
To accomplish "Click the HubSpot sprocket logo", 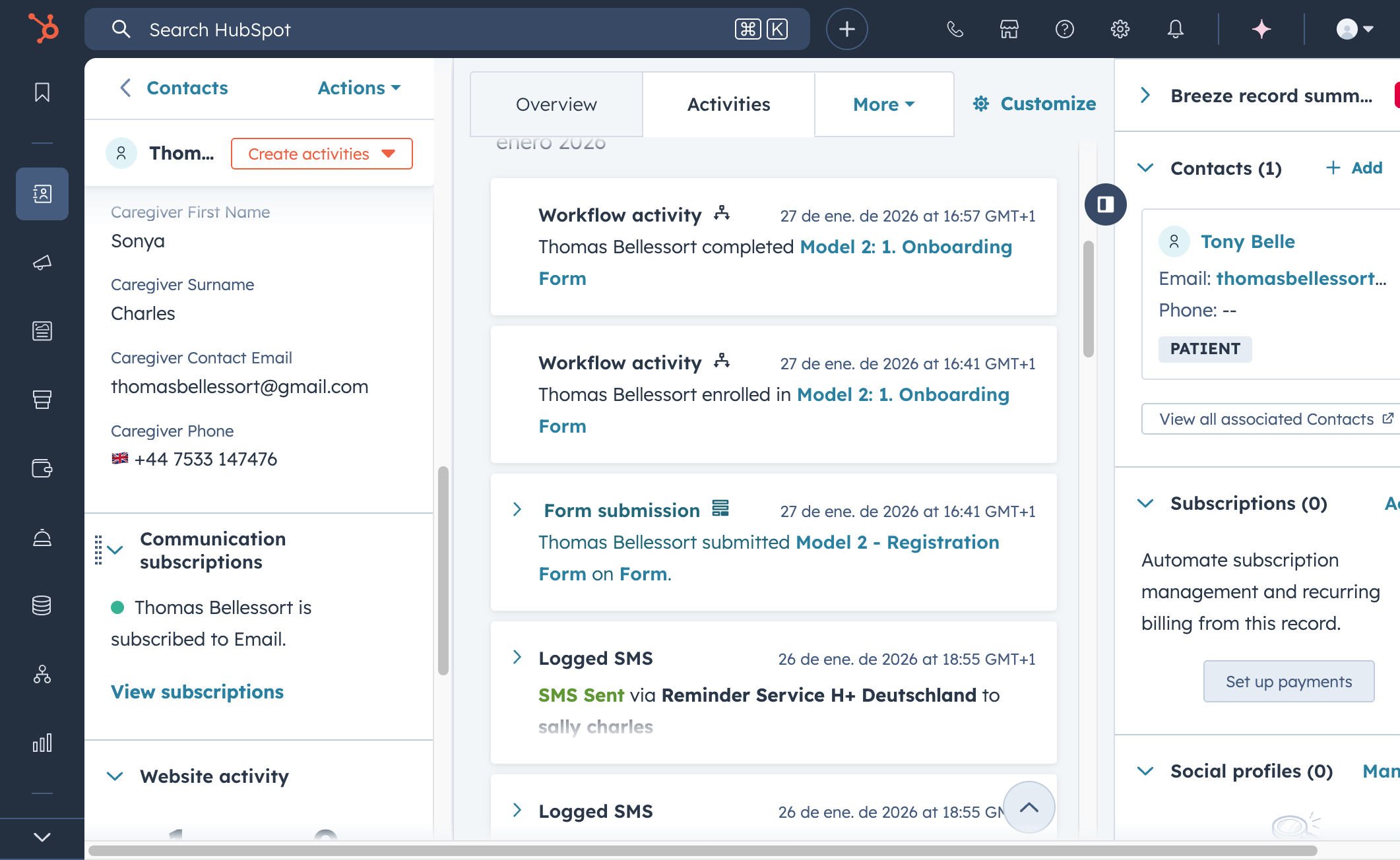I will [x=43, y=29].
